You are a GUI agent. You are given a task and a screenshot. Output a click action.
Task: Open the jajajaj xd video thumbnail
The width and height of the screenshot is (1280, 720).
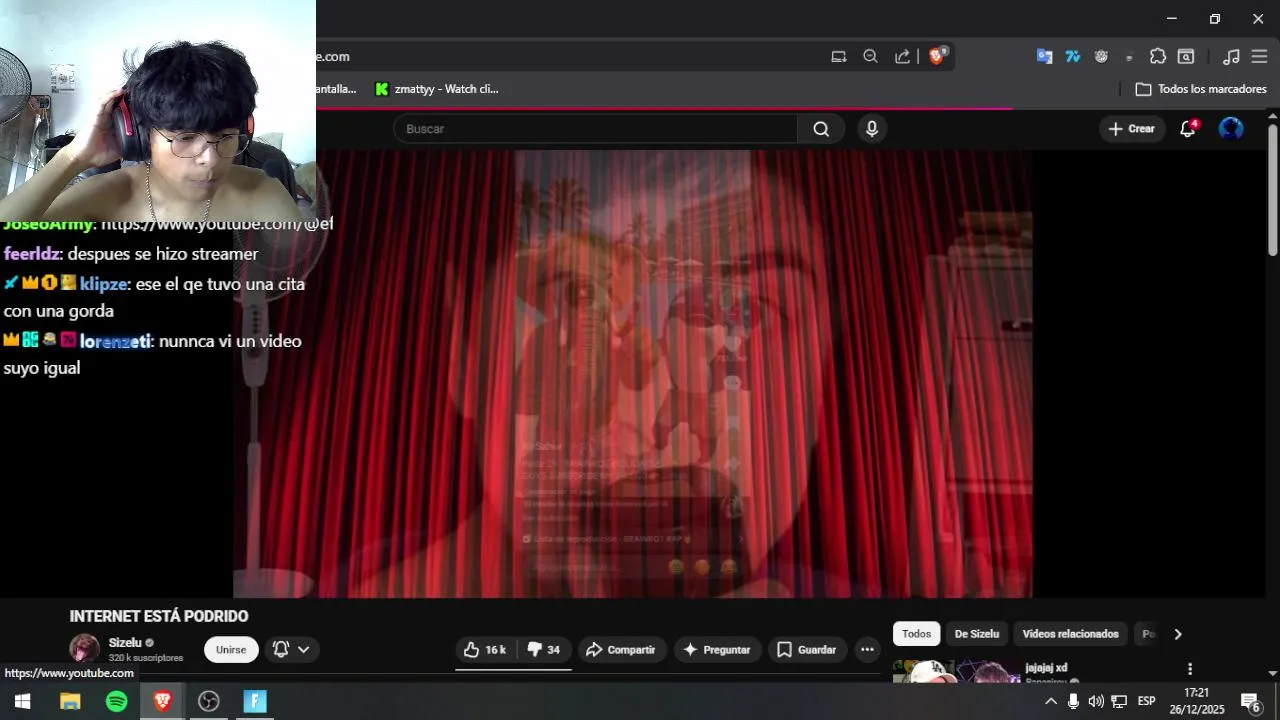(956, 671)
